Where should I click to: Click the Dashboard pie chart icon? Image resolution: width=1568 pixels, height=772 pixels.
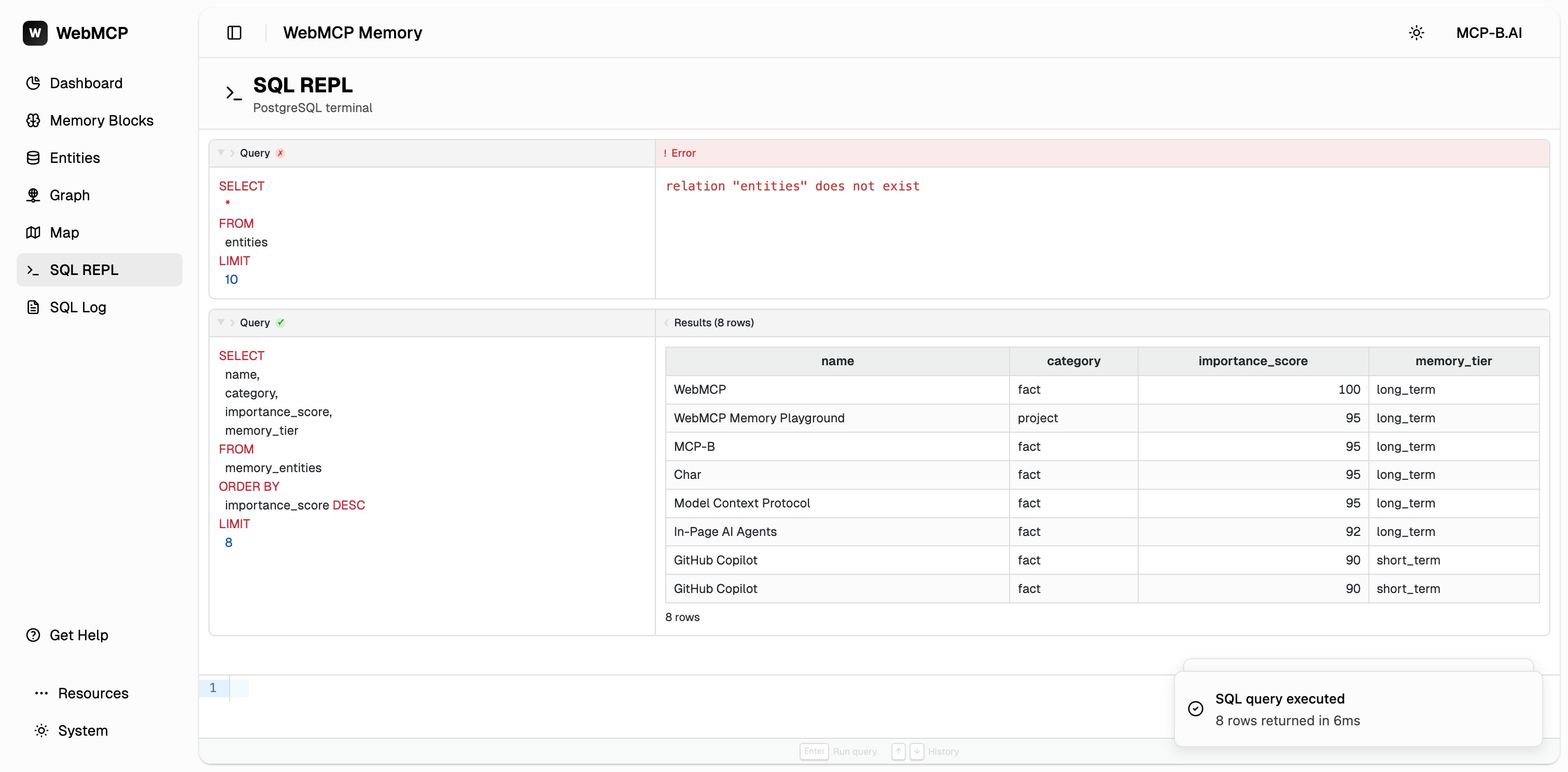[x=34, y=83]
